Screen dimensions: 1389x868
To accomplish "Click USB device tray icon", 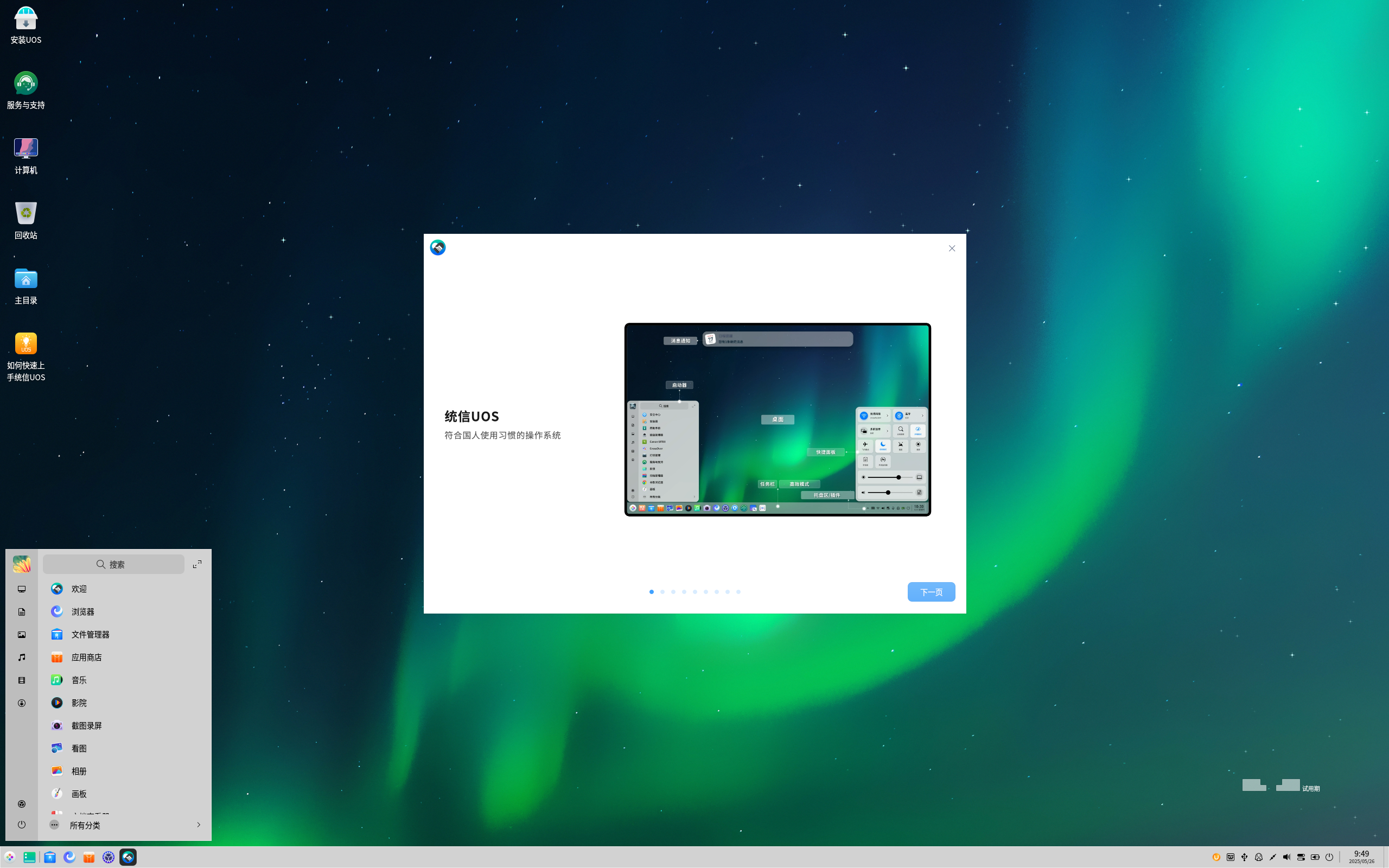I will [x=1244, y=857].
